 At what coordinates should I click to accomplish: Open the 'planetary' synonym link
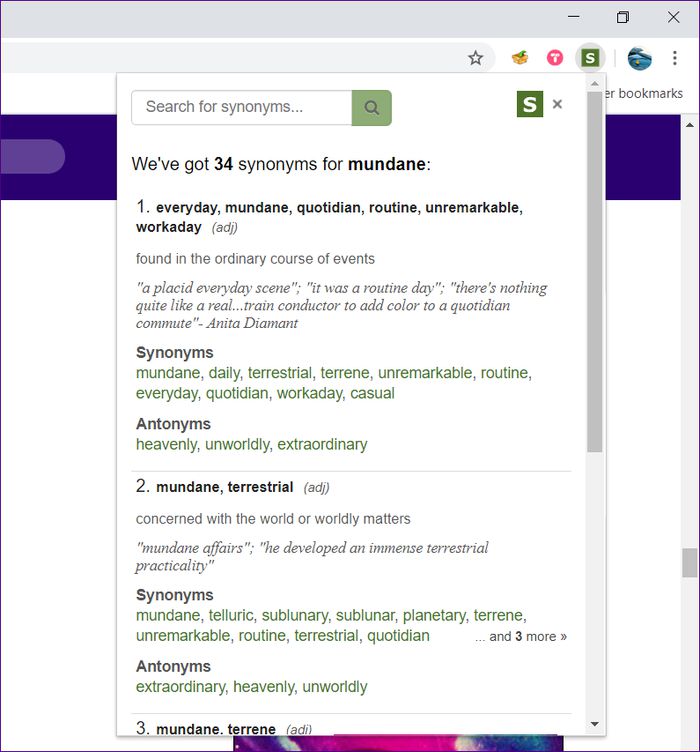click(x=435, y=615)
